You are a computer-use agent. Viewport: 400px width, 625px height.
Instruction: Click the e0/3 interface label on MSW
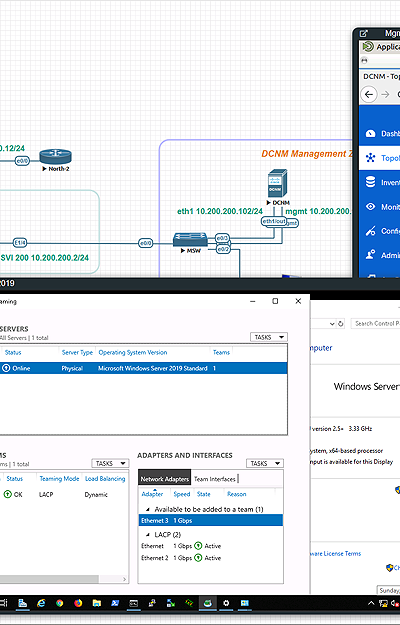[222, 238]
